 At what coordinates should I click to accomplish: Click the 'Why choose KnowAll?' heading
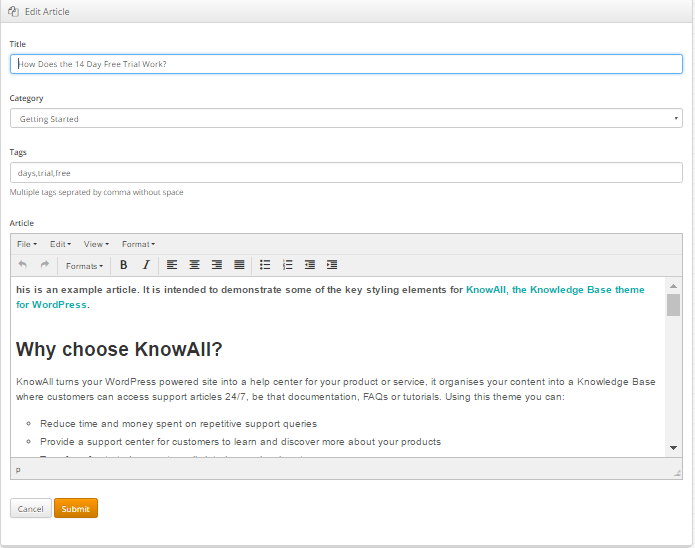119,349
